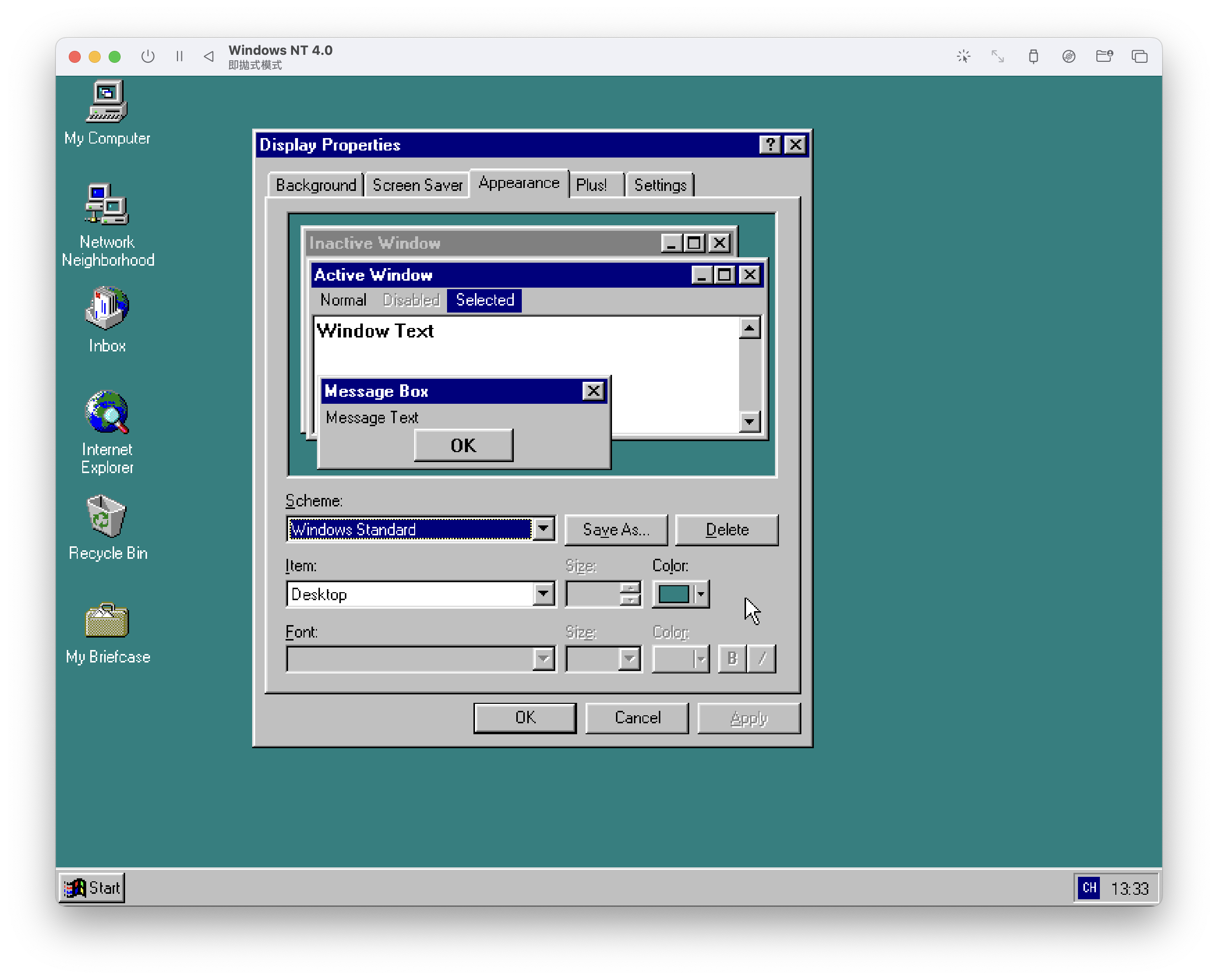Open My Briefcase
Image resolution: width=1218 pixels, height=980 pixels.
pos(106,621)
